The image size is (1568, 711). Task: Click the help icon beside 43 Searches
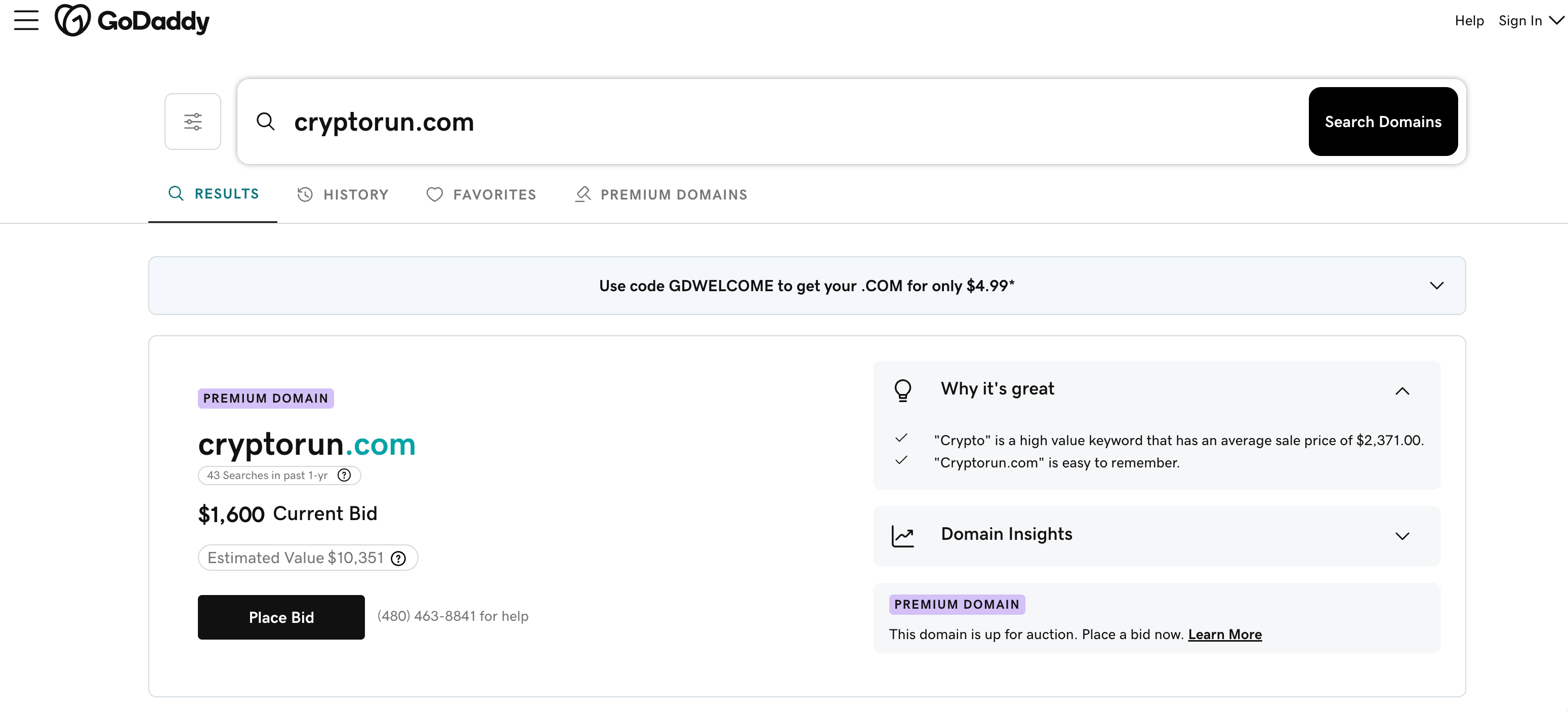pos(344,475)
